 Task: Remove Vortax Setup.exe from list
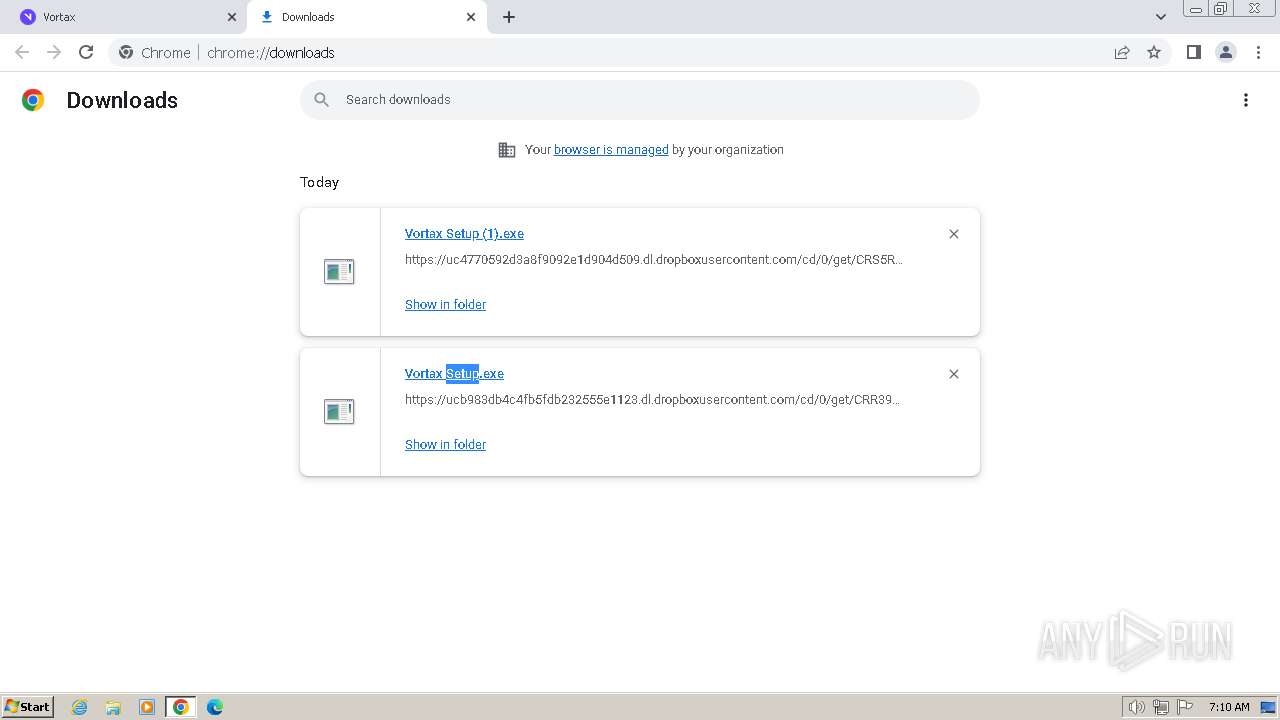(x=954, y=374)
